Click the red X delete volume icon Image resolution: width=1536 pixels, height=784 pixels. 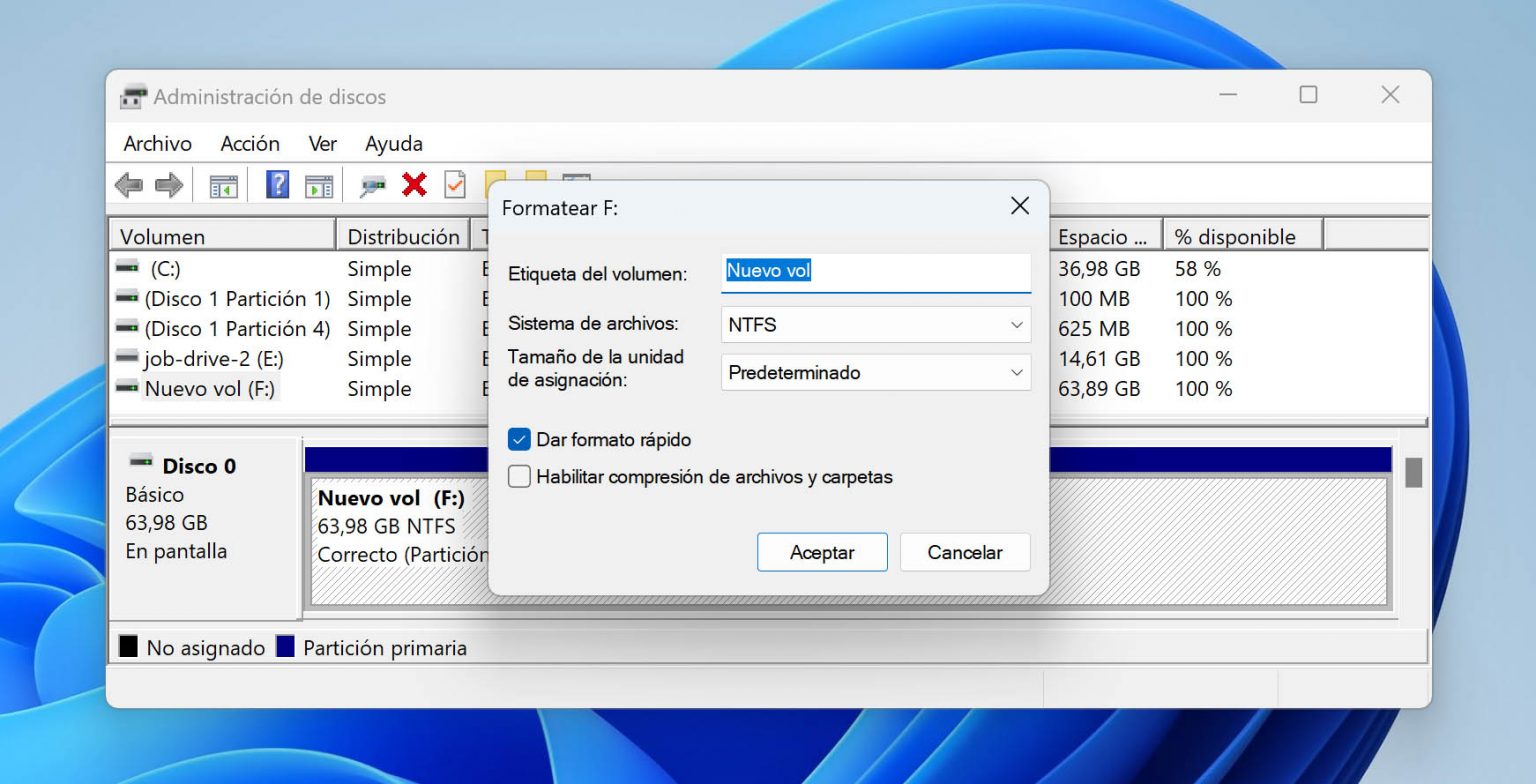click(x=414, y=184)
